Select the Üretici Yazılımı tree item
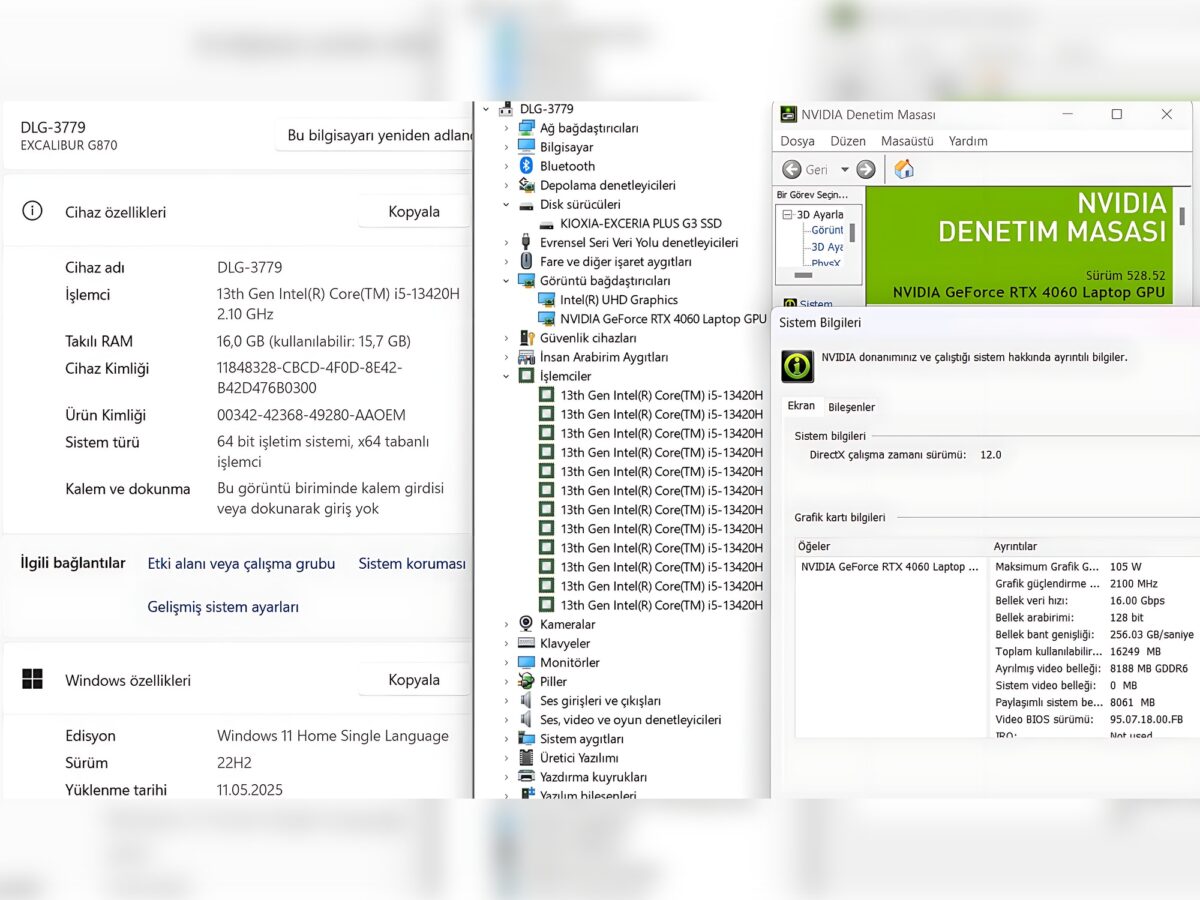Image resolution: width=1200 pixels, height=900 pixels. click(579, 758)
